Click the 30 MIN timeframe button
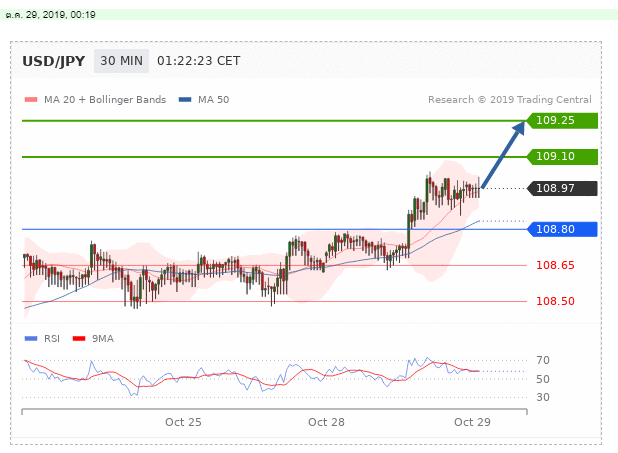618x453 pixels. (121, 61)
